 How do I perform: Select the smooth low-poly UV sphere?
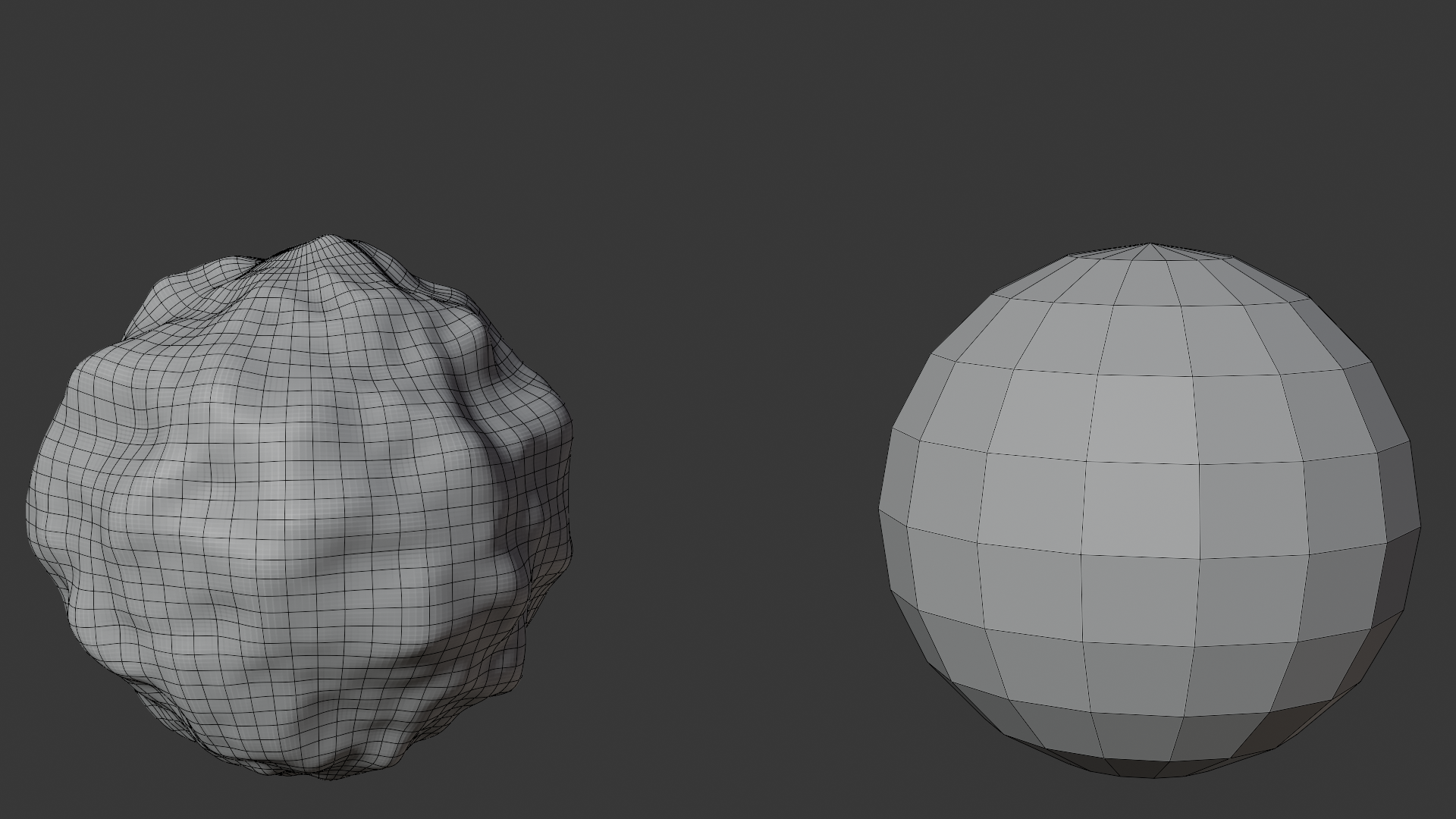point(1149,510)
